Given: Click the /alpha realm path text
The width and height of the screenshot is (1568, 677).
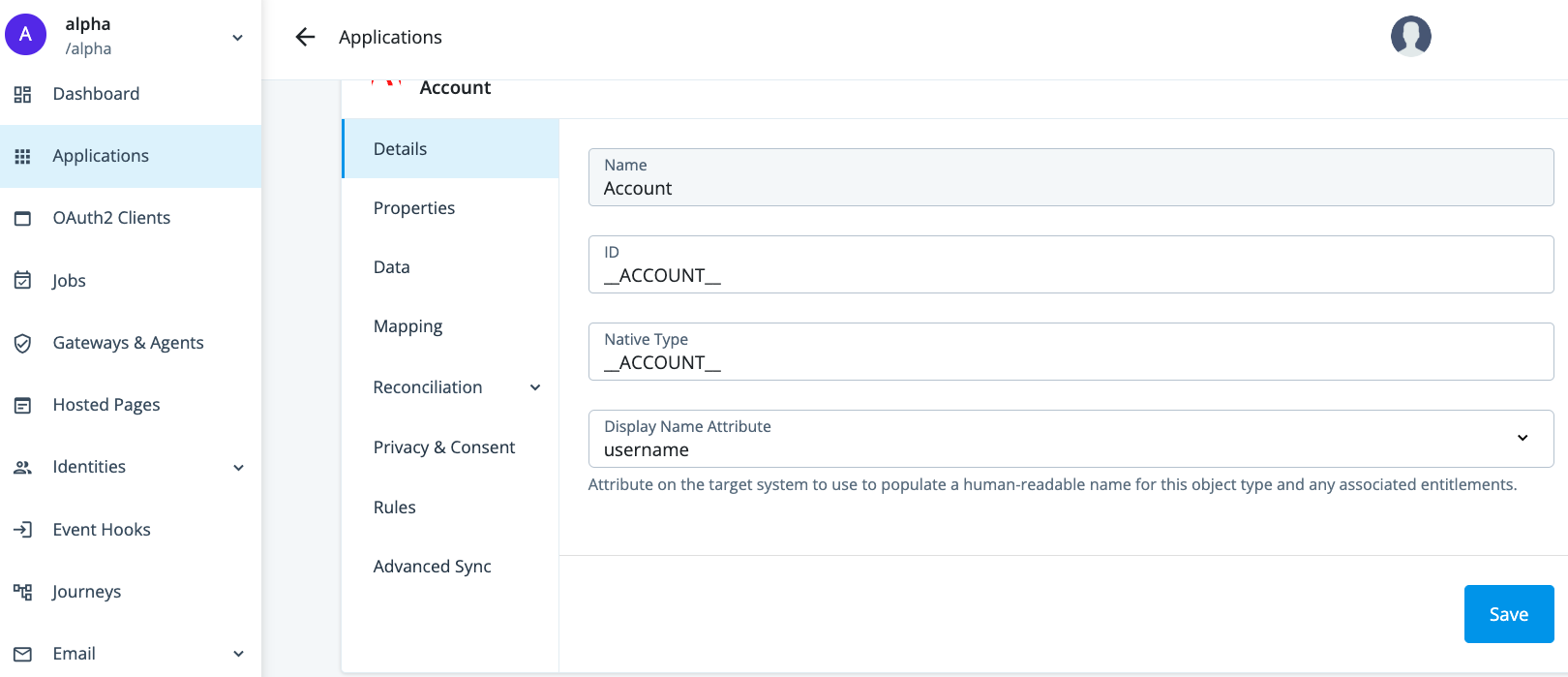Looking at the screenshot, I should point(88,48).
